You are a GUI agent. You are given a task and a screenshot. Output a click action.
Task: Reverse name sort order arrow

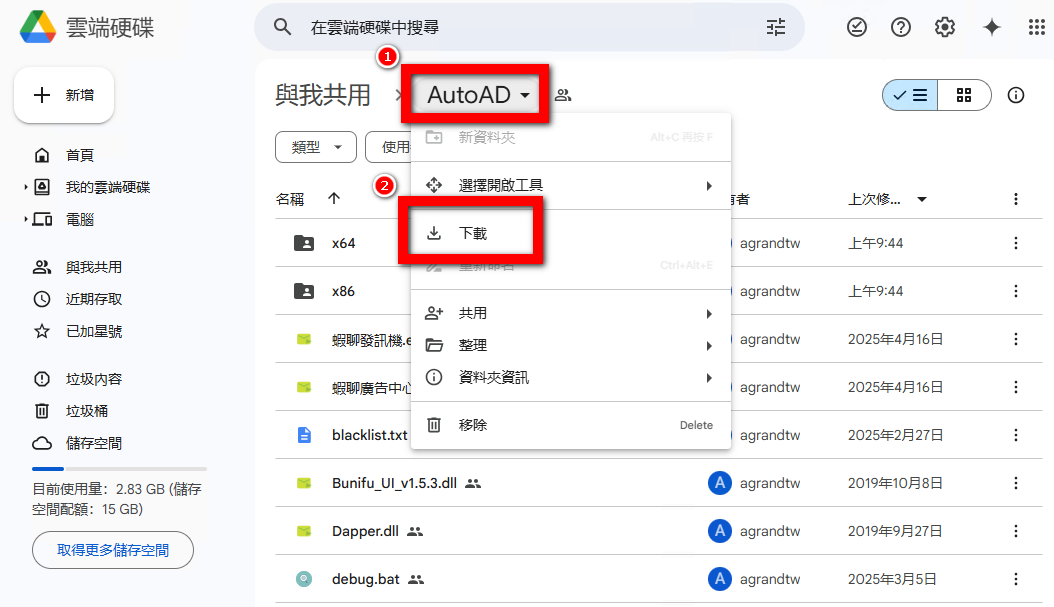point(334,198)
